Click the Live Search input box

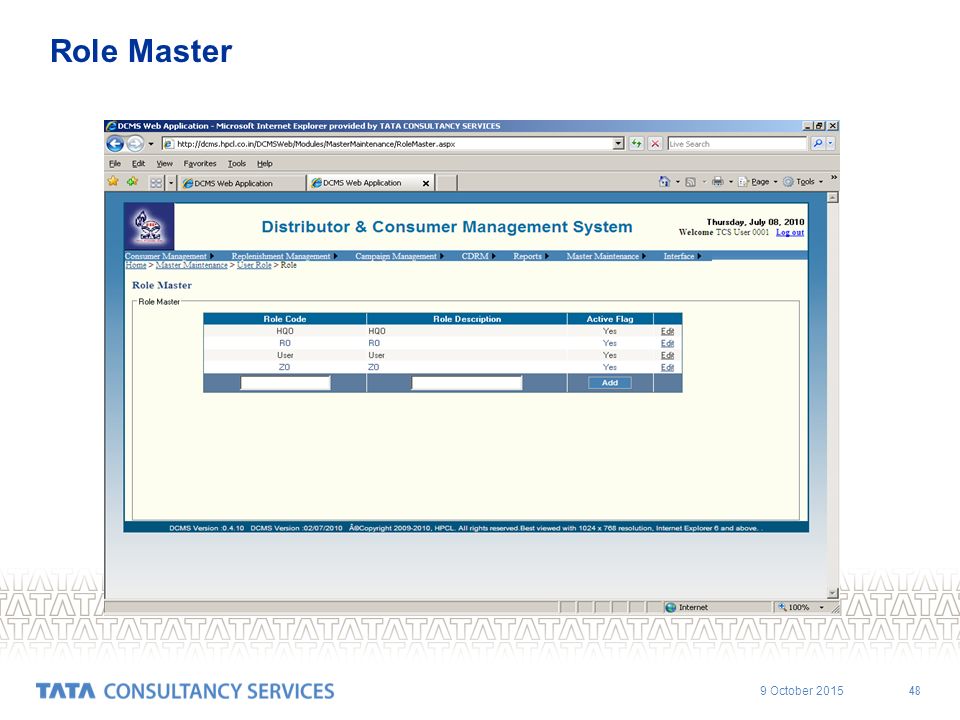tap(737, 144)
